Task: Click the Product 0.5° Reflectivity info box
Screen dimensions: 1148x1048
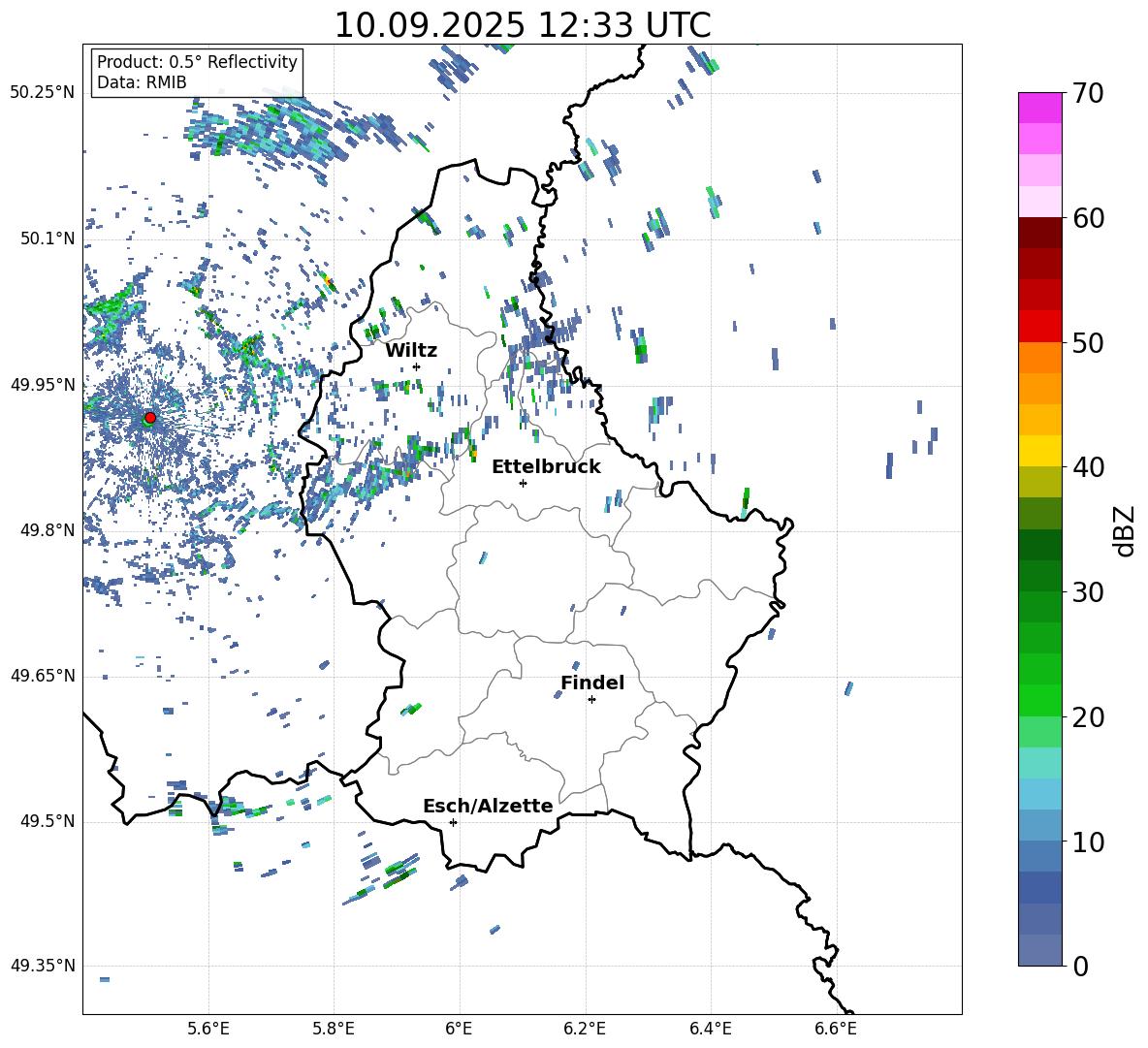Action: (197, 73)
